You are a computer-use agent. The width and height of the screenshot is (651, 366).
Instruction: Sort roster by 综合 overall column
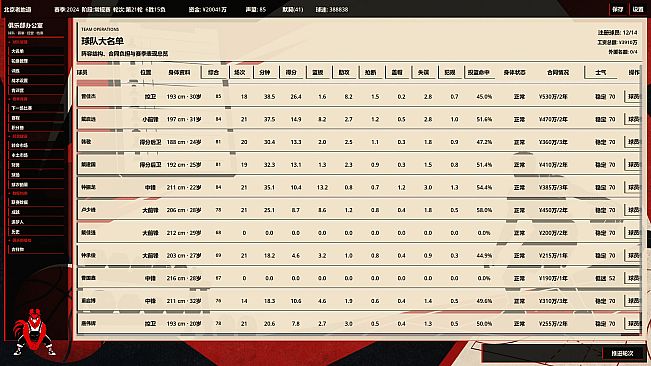point(214,72)
